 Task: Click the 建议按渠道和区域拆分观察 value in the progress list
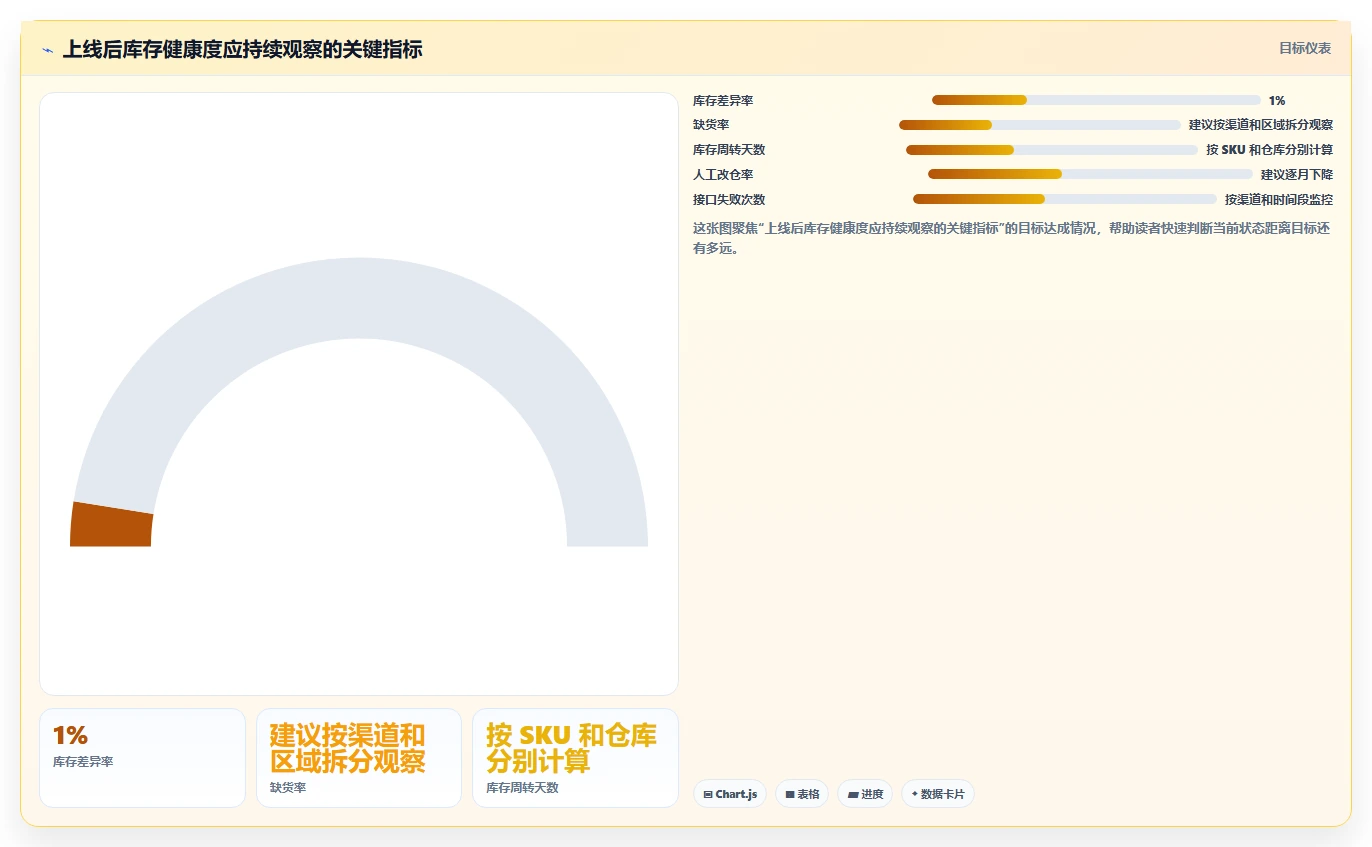pos(1261,125)
